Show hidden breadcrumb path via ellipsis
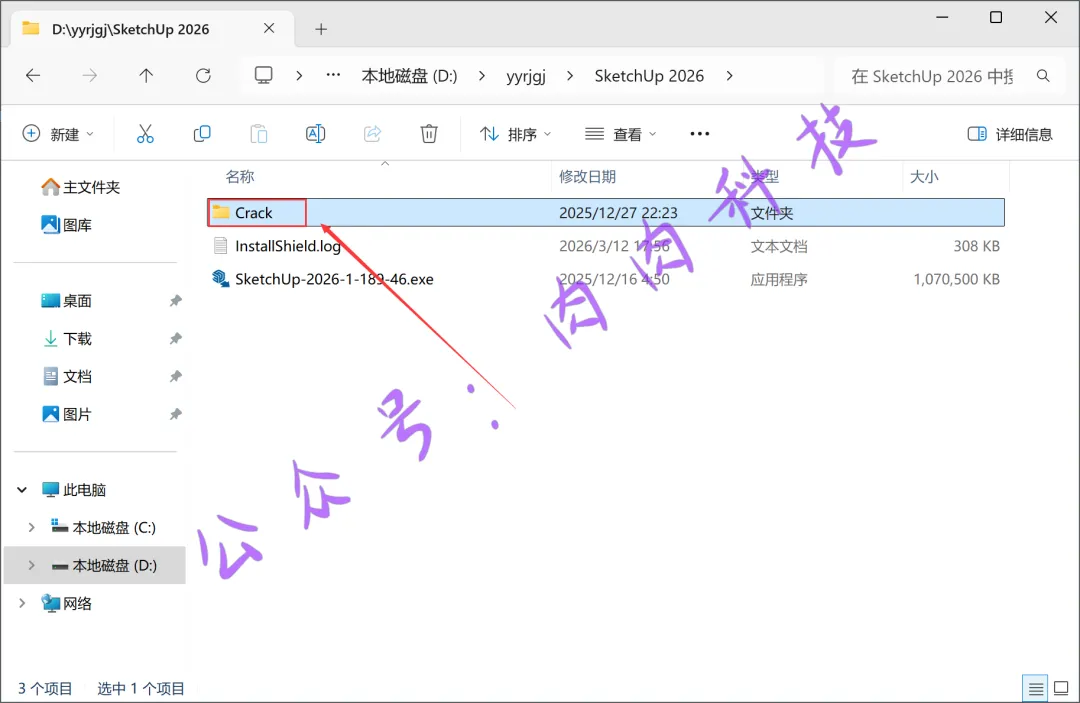 [333, 75]
